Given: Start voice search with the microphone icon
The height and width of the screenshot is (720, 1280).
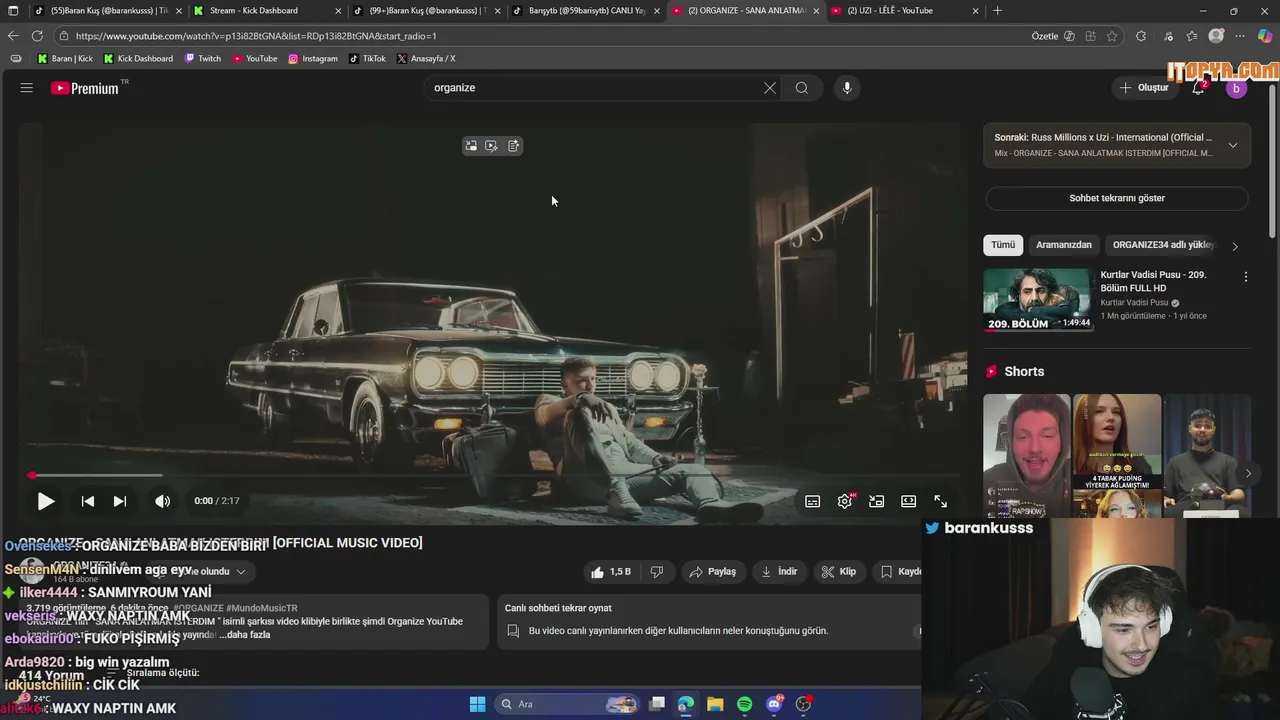Looking at the screenshot, I should coord(847,88).
